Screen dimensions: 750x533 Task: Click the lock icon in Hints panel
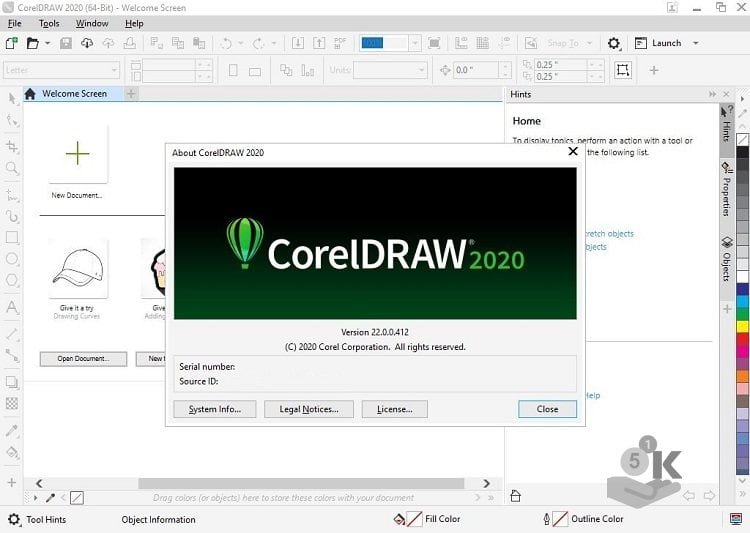click(515, 496)
